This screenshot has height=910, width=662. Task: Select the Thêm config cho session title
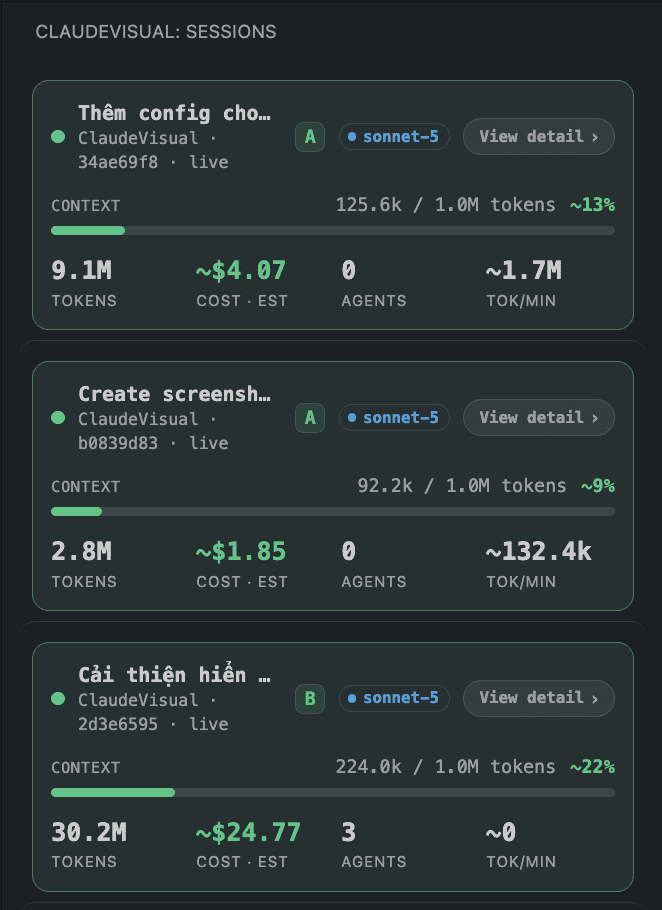[x=175, y=113]
